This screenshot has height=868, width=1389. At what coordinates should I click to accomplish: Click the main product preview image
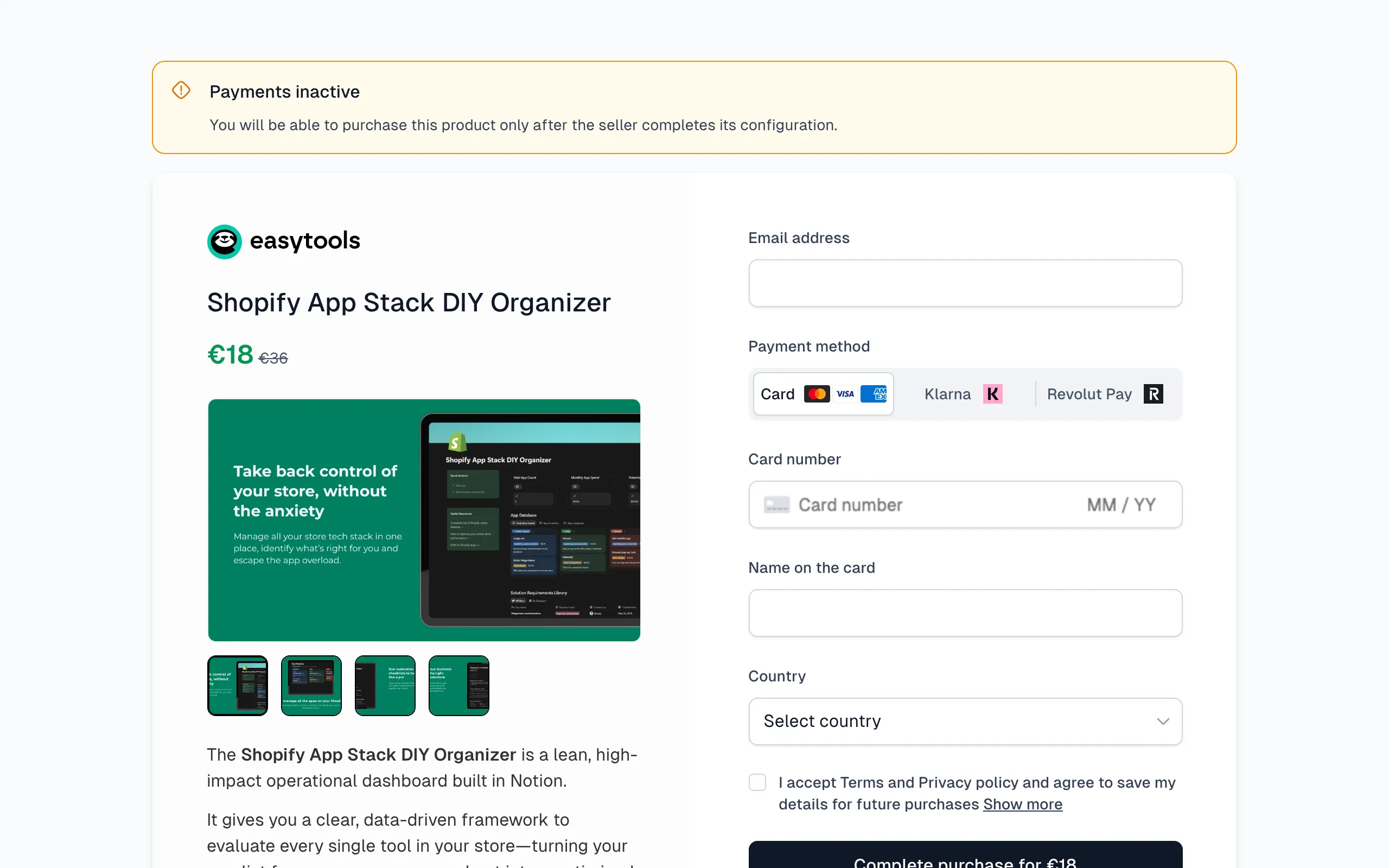[x=424, y=520]
